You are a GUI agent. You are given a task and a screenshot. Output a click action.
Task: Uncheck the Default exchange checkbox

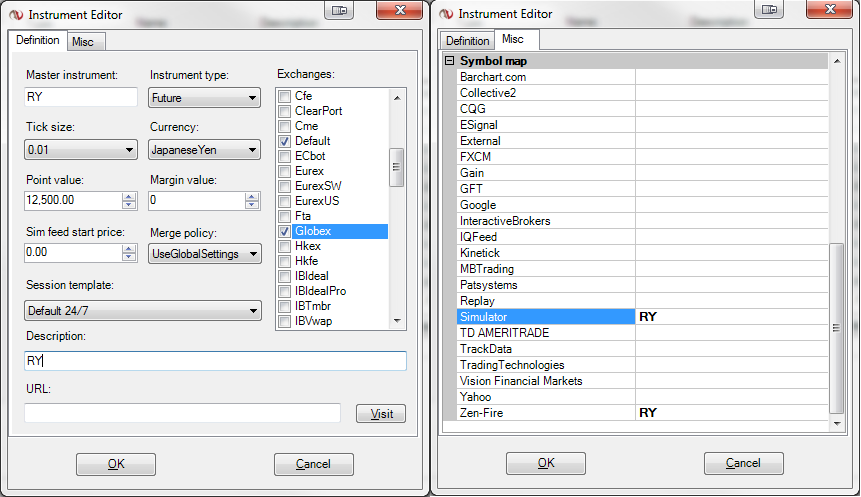pyautogui.click(x=284, y=141)
